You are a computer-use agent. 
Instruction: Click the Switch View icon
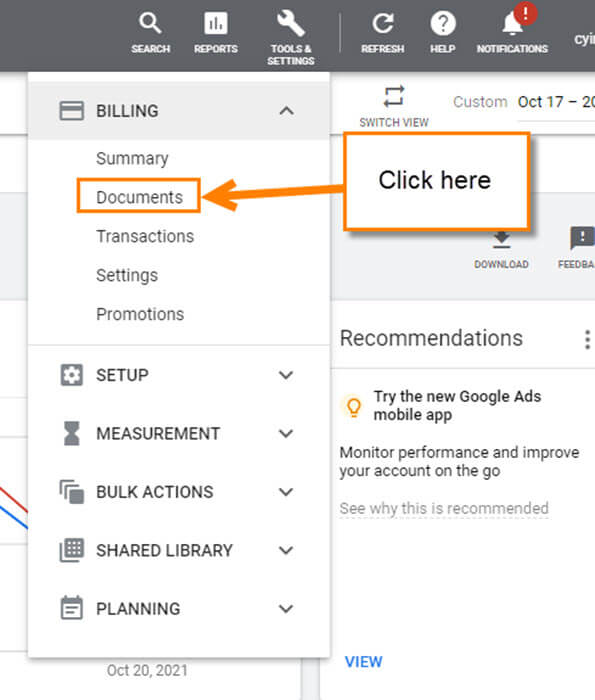point(394,96)
